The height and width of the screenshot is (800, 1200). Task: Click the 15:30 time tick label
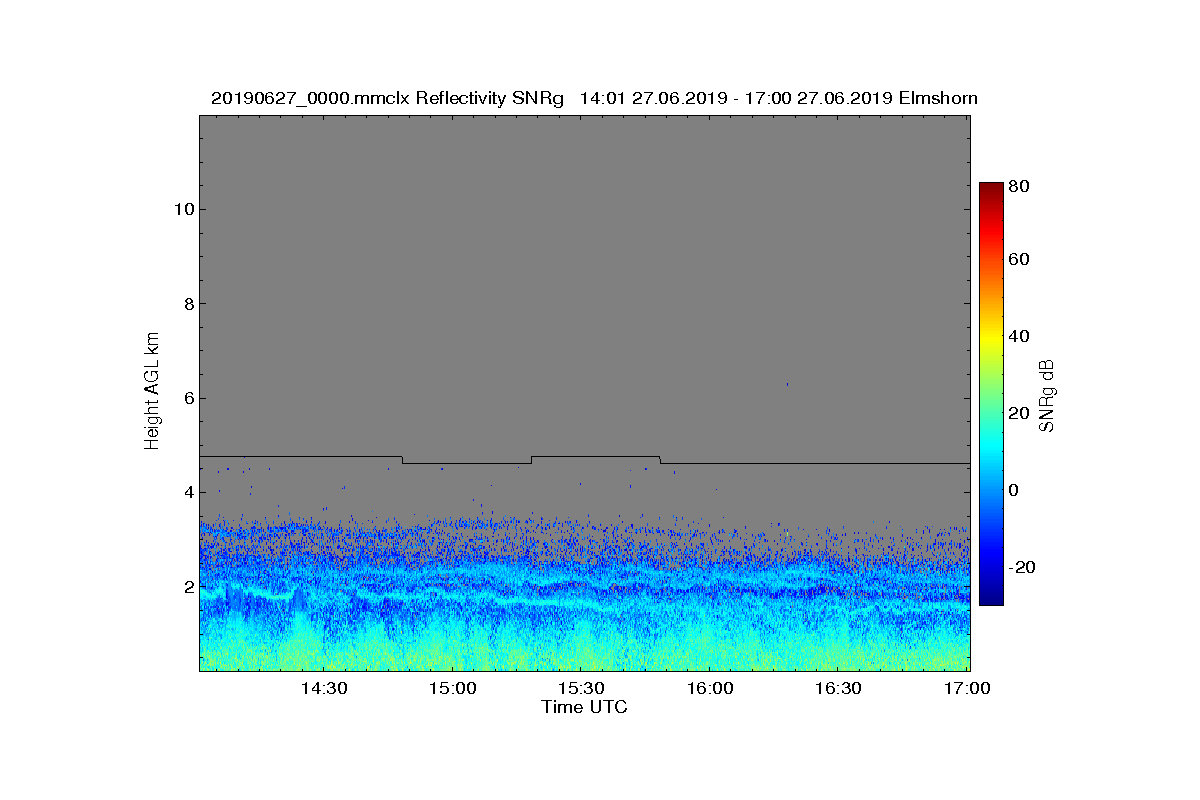click(x=582, y=689)
